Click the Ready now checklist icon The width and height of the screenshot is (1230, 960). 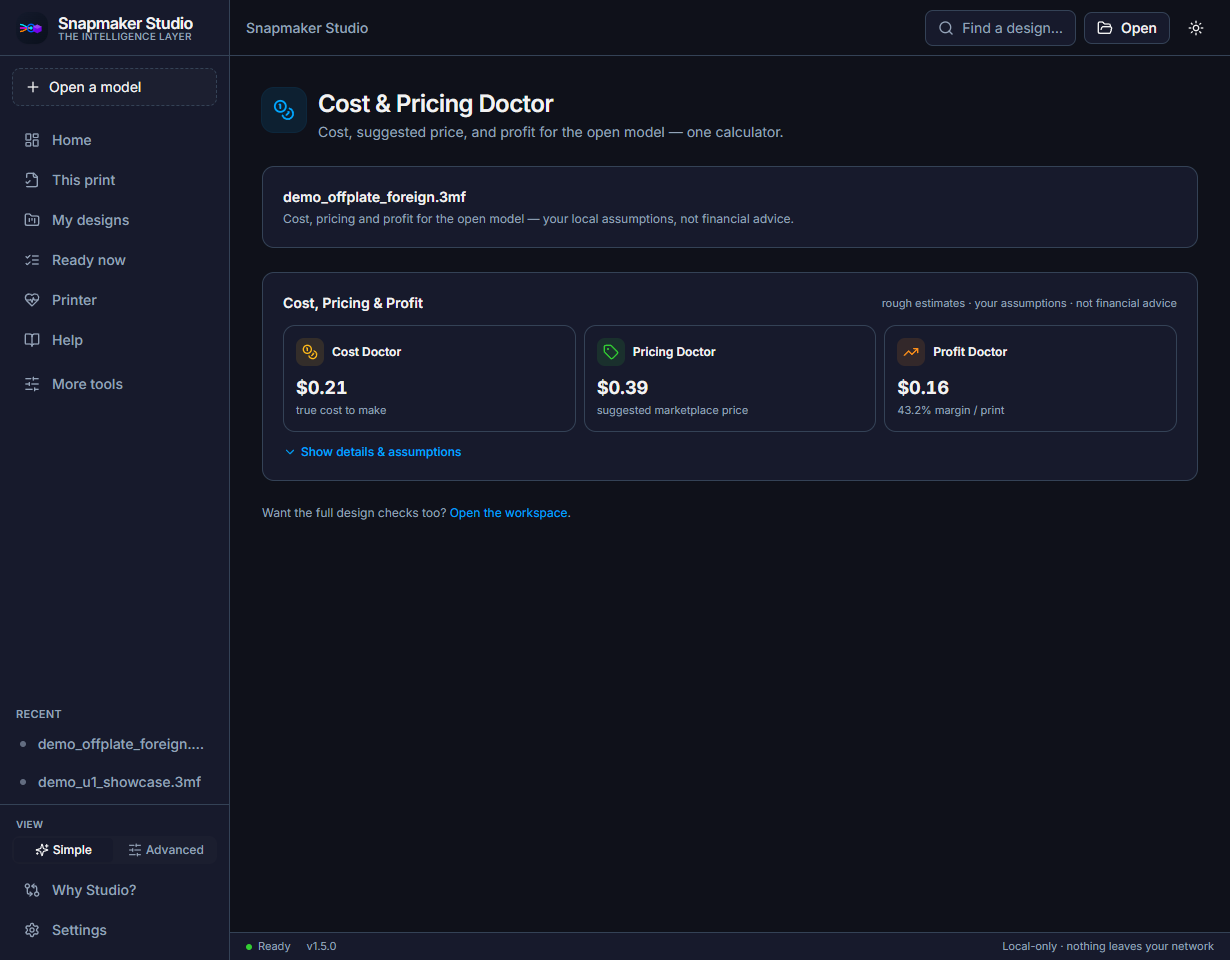point(32,260)
